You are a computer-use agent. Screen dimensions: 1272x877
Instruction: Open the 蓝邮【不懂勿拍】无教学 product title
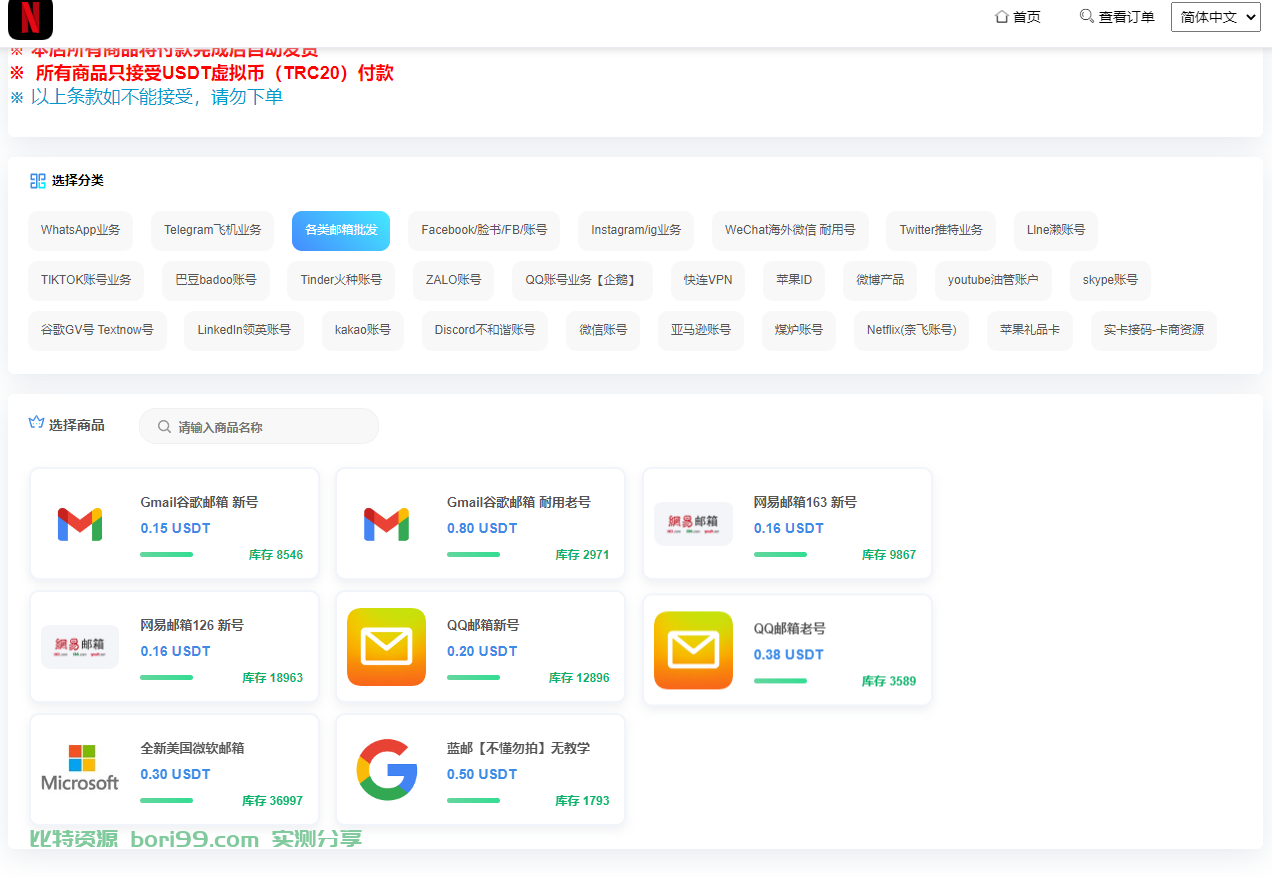pyautogui.click(x=518, y=748)
